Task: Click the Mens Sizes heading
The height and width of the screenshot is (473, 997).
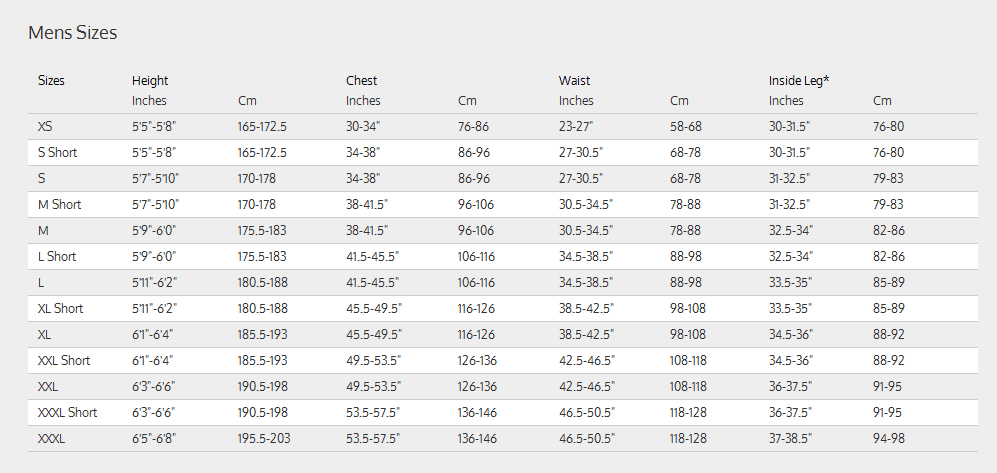Action: [73, 33]
